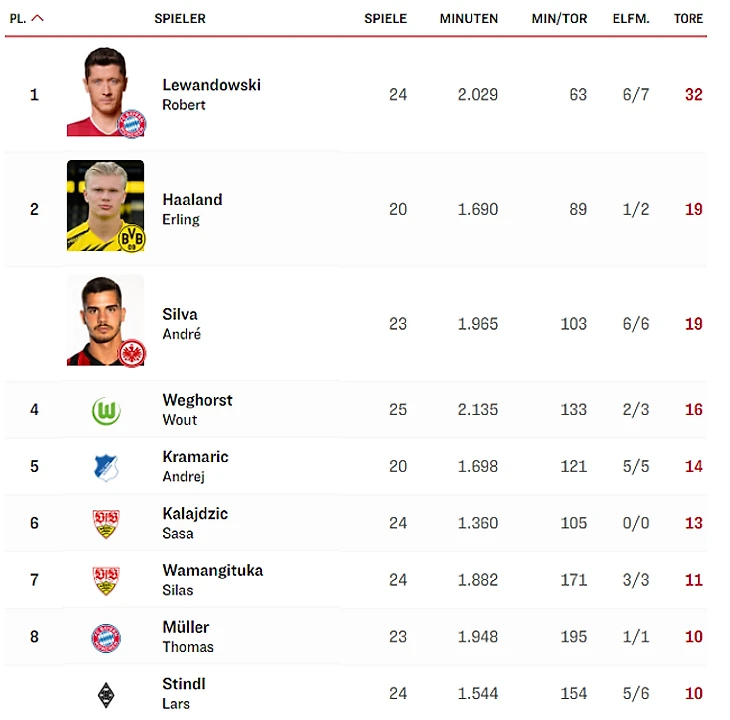This screenshot has width=730, height=720.
Task: Click the Stuttgart crest next to Kalajdzic
Action: 105,523
